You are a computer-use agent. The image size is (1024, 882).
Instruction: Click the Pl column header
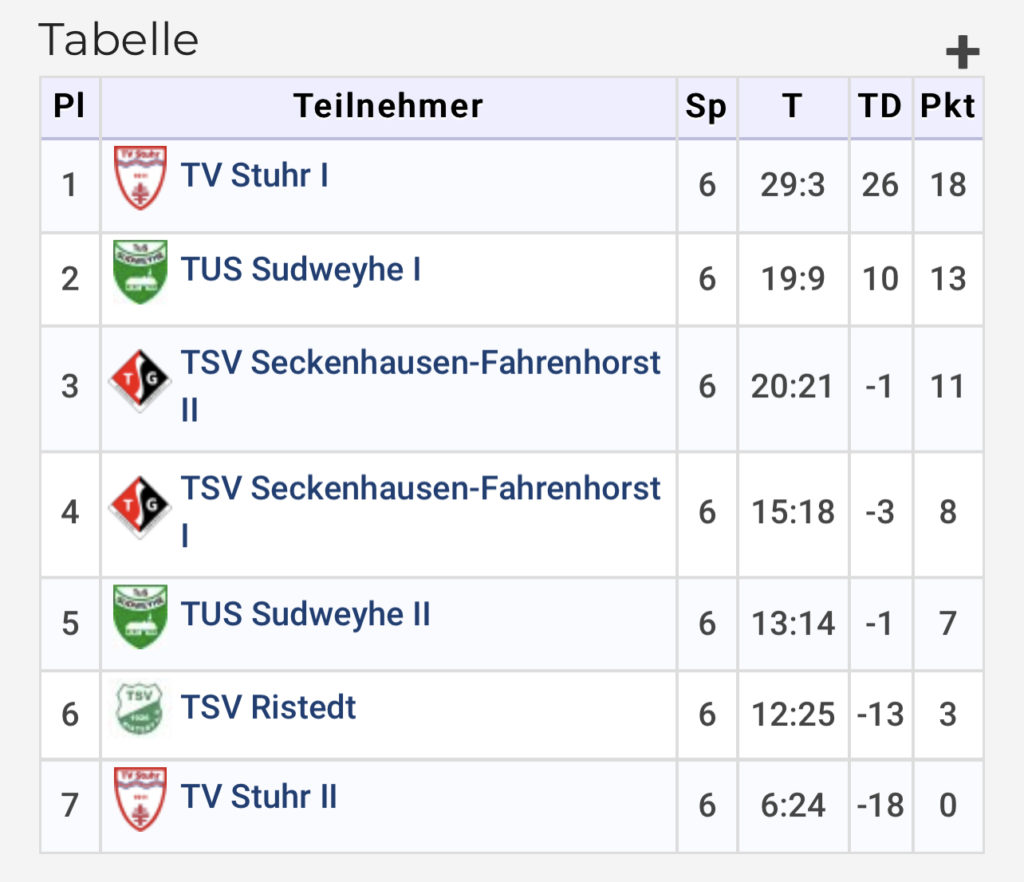point(70,106)
